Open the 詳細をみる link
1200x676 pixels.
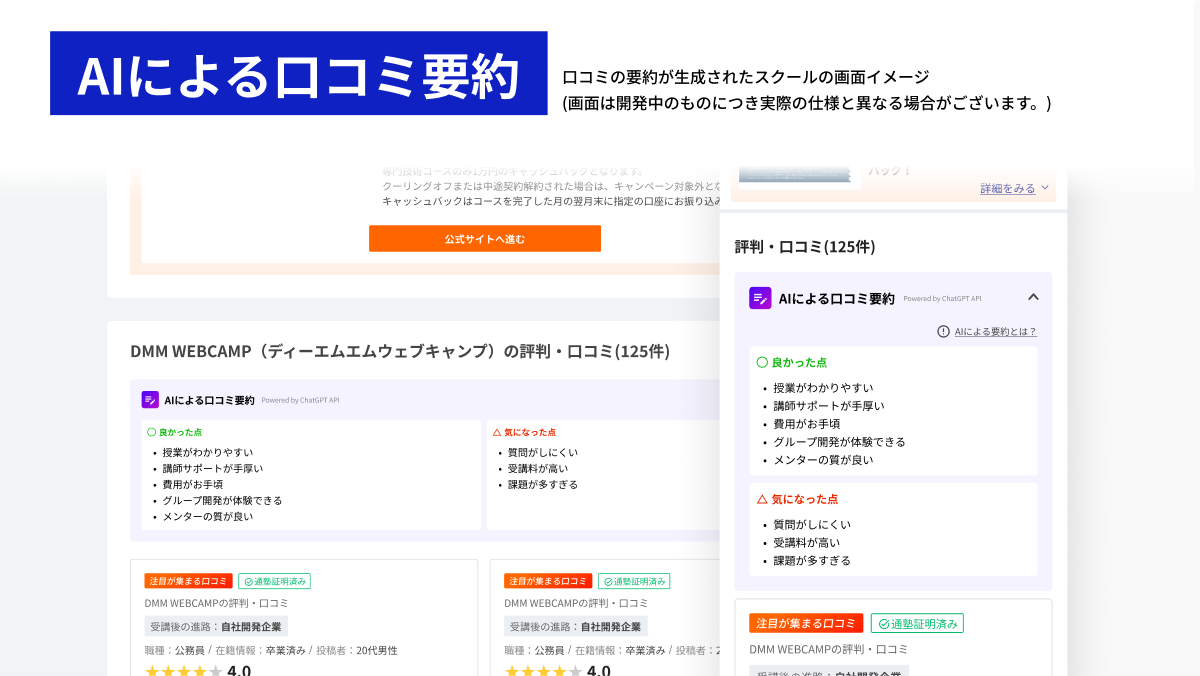click(x=1008, y=188)
